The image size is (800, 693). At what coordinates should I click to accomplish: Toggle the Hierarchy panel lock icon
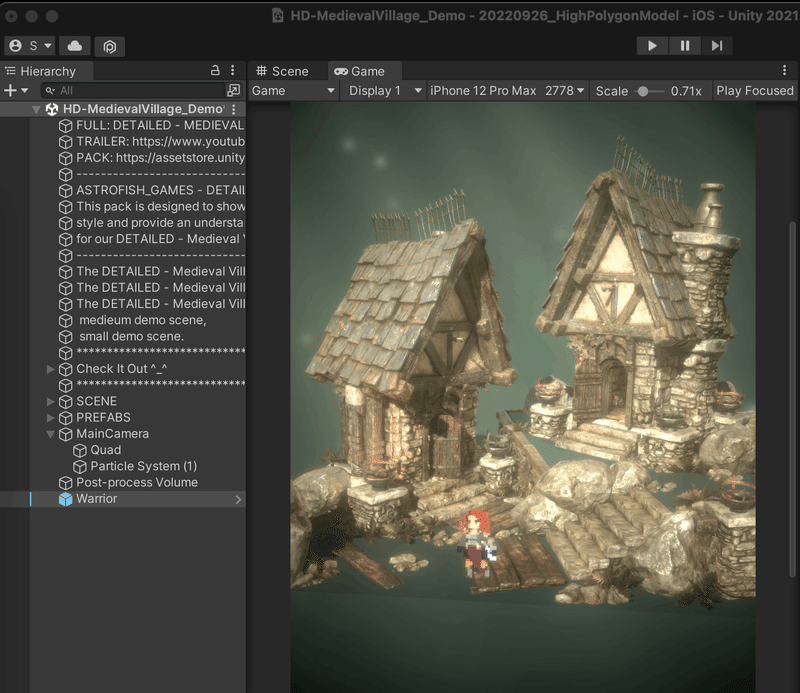[x=215, y=70]
